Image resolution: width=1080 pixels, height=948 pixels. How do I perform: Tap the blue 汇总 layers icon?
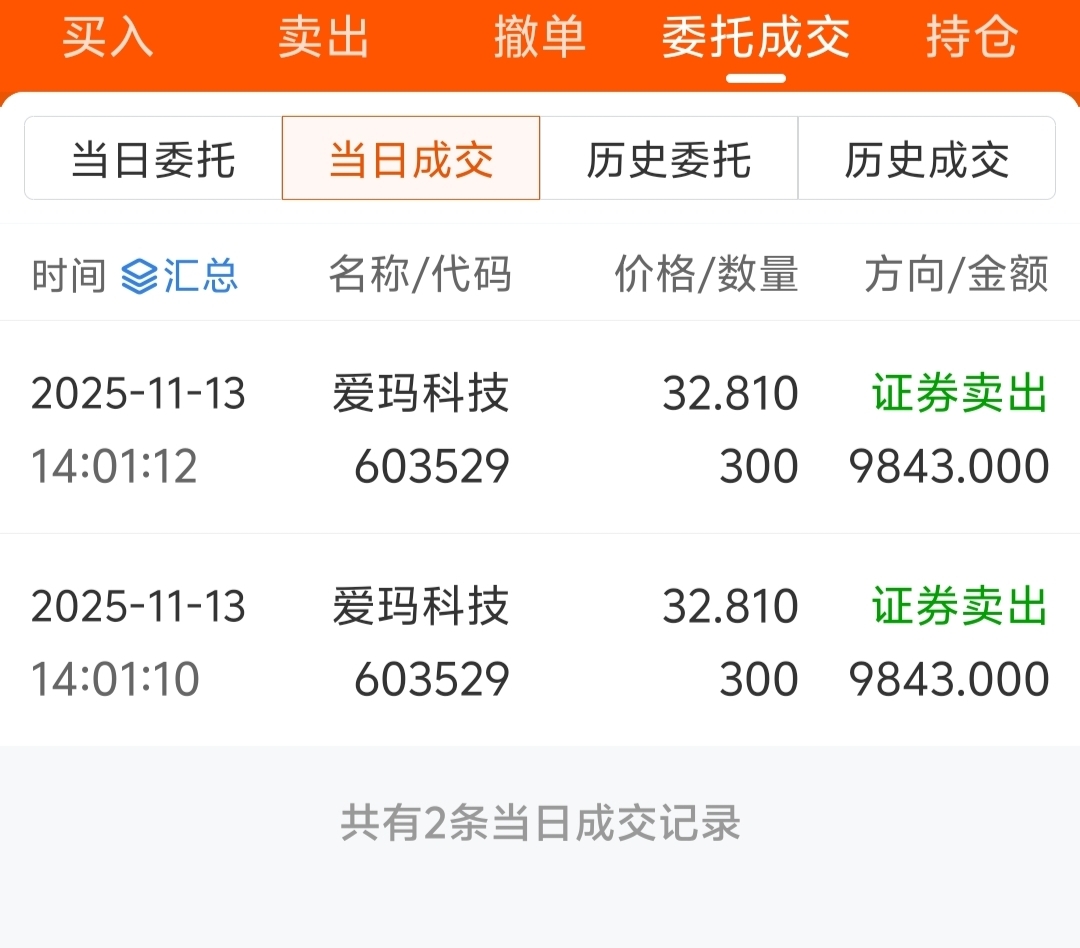pyautogui.click(x=139, y=276)
